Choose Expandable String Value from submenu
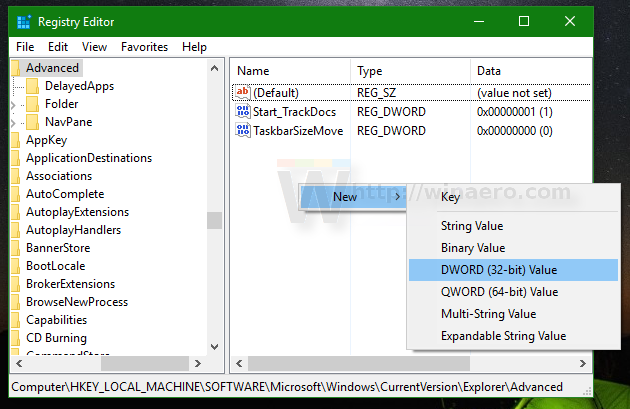The width and height of the screenshot is (630, 409). [x=513, y=336]
